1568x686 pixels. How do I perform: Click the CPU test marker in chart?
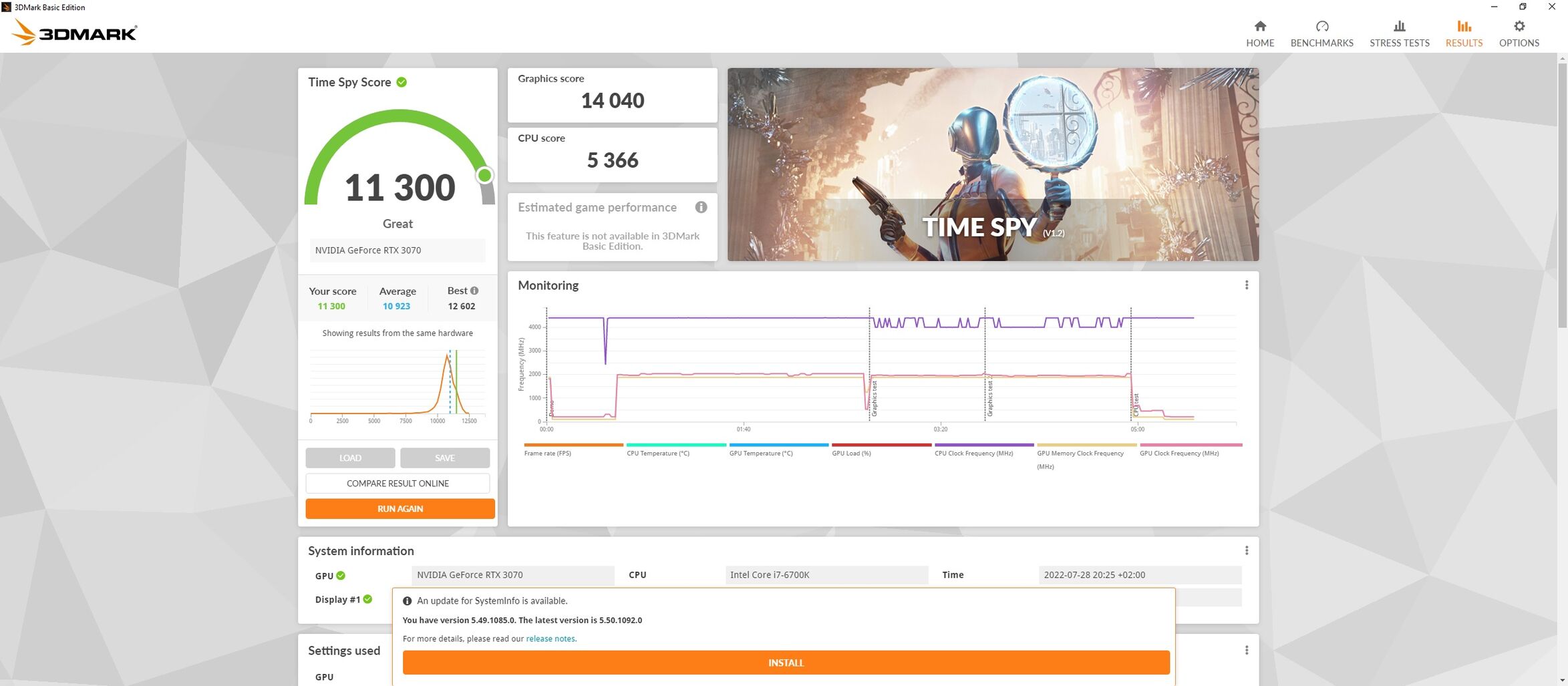pyautogui.click(x=1136, y=405)
